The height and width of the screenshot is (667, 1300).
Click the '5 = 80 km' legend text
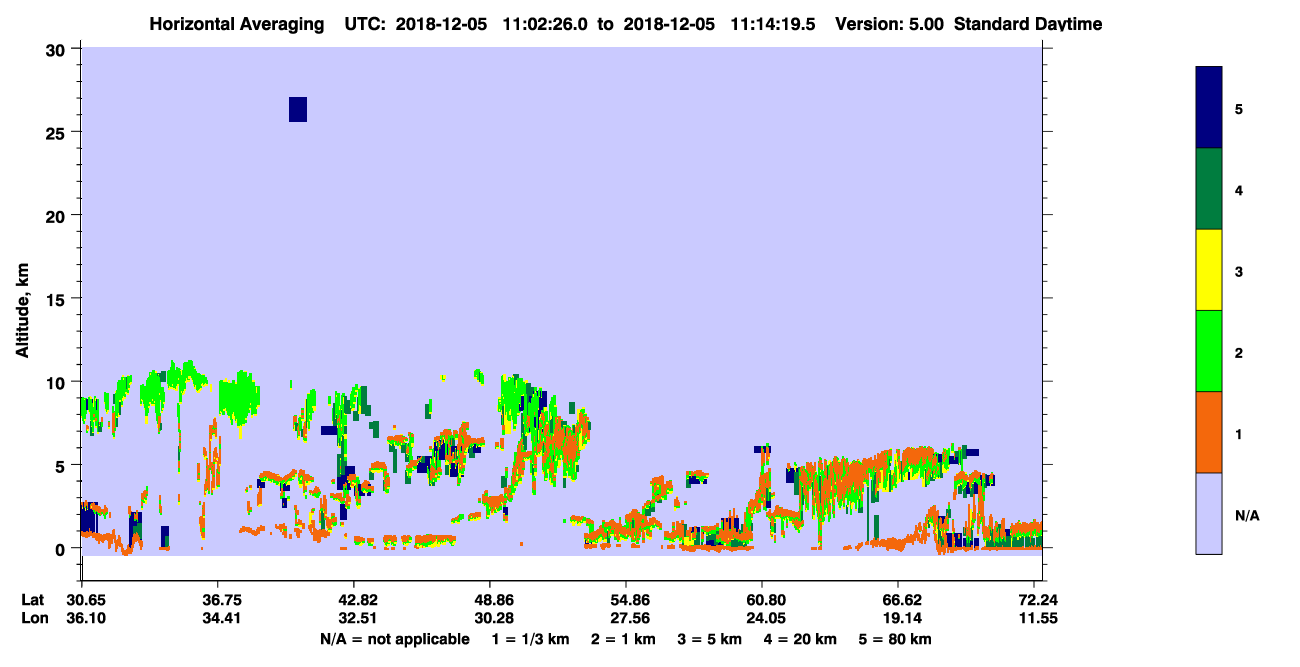pyautogui.click(x=896, y=639)
